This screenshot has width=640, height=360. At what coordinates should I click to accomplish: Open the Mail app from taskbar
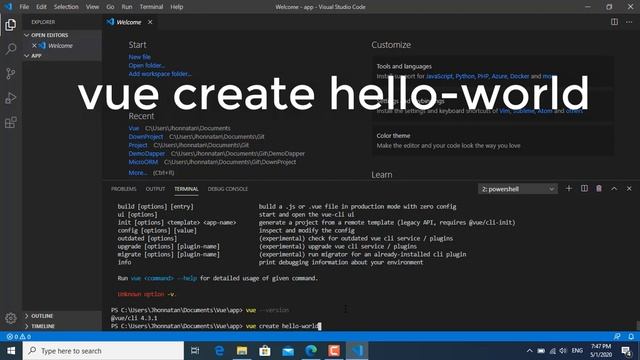click(x=288, y=351)
